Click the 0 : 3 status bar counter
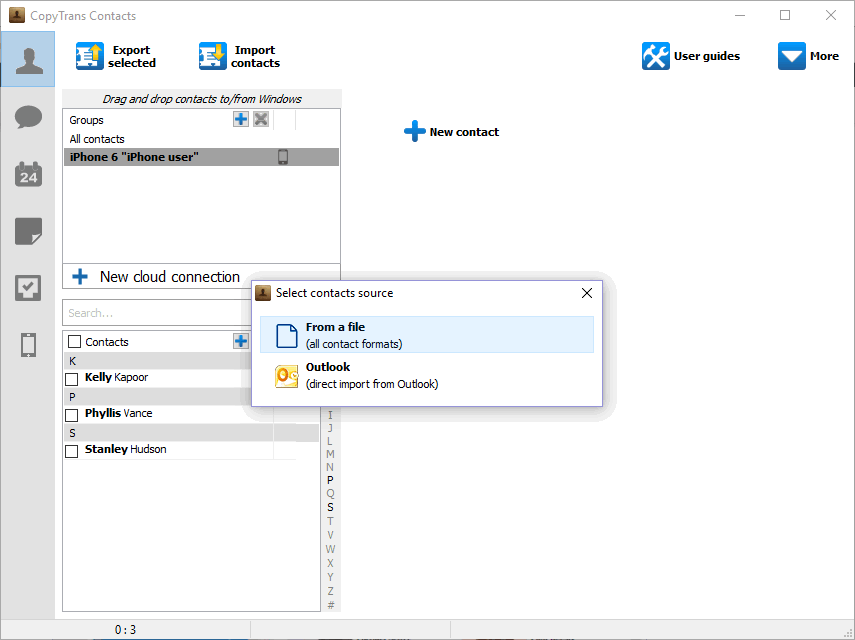 pos(125,630)
